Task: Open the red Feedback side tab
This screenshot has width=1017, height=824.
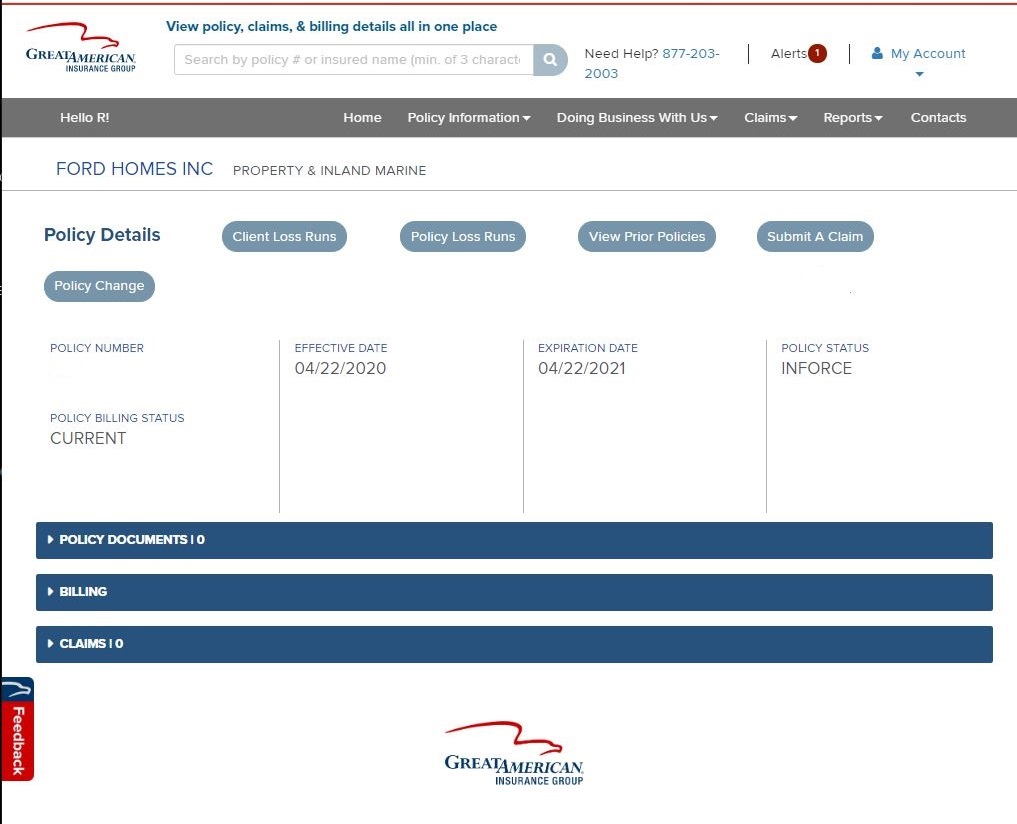Action: point(17,730)
